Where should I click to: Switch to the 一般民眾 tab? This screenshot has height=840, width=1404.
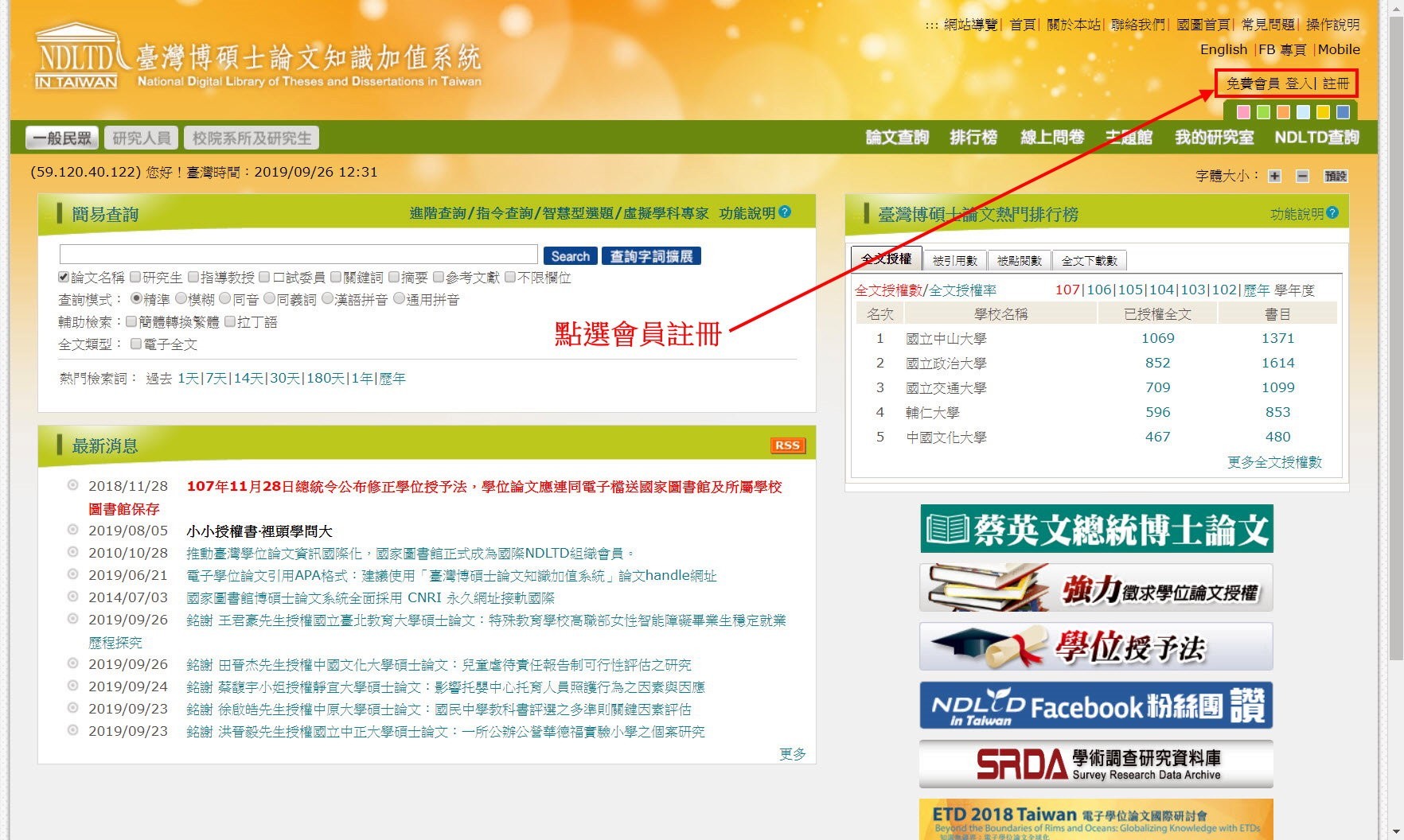tap(62, 138)
